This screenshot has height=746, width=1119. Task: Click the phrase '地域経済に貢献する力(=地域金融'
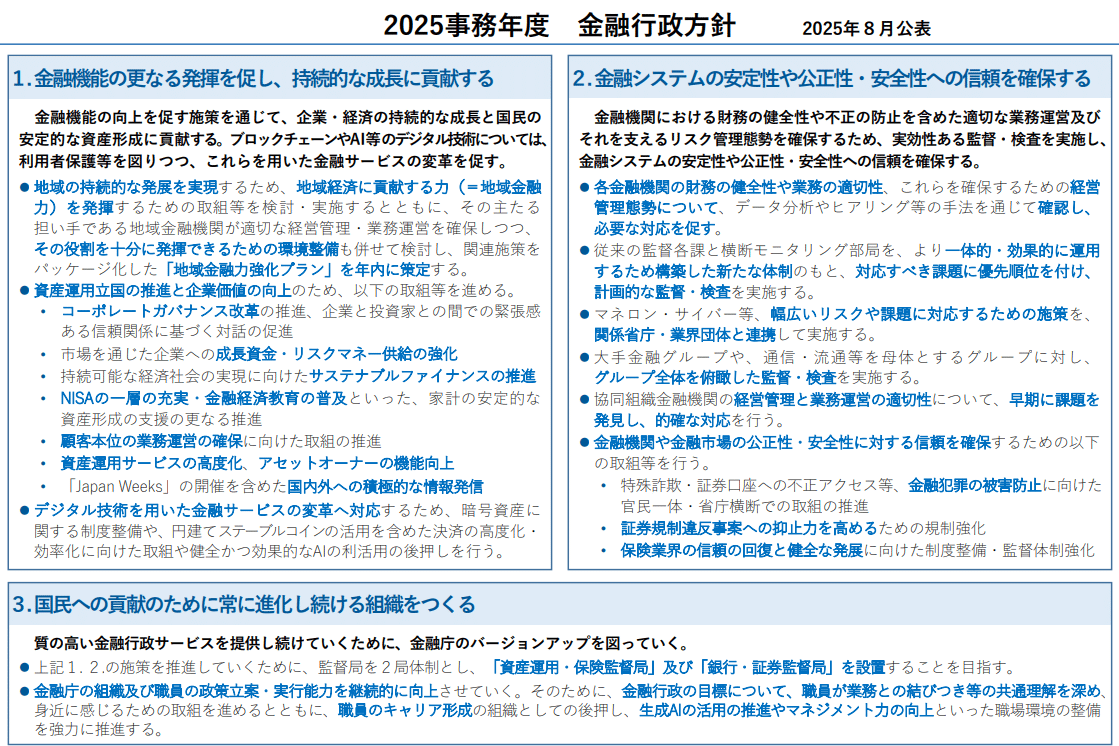(419, 187)
